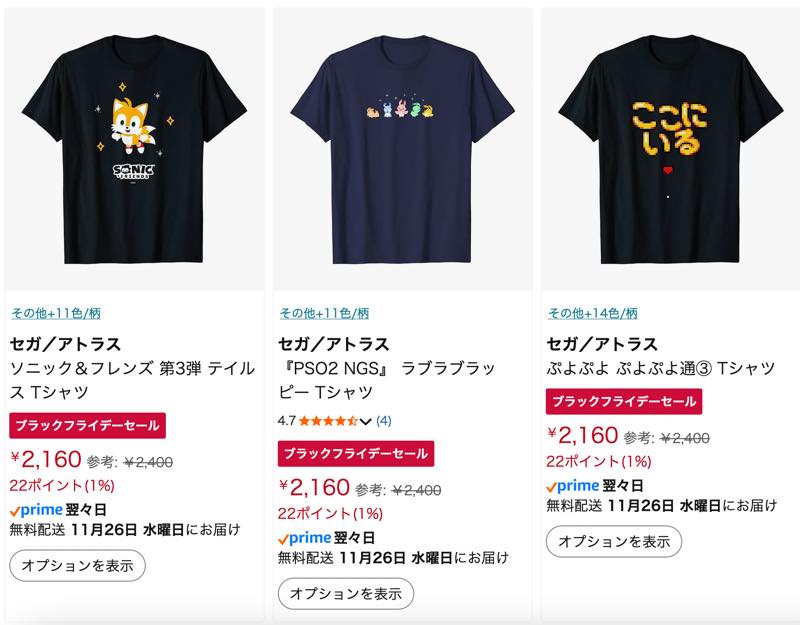Open the ぷよぷよ通③ Tシャツ title
This screenshot has width=800, height=625.
661,368
